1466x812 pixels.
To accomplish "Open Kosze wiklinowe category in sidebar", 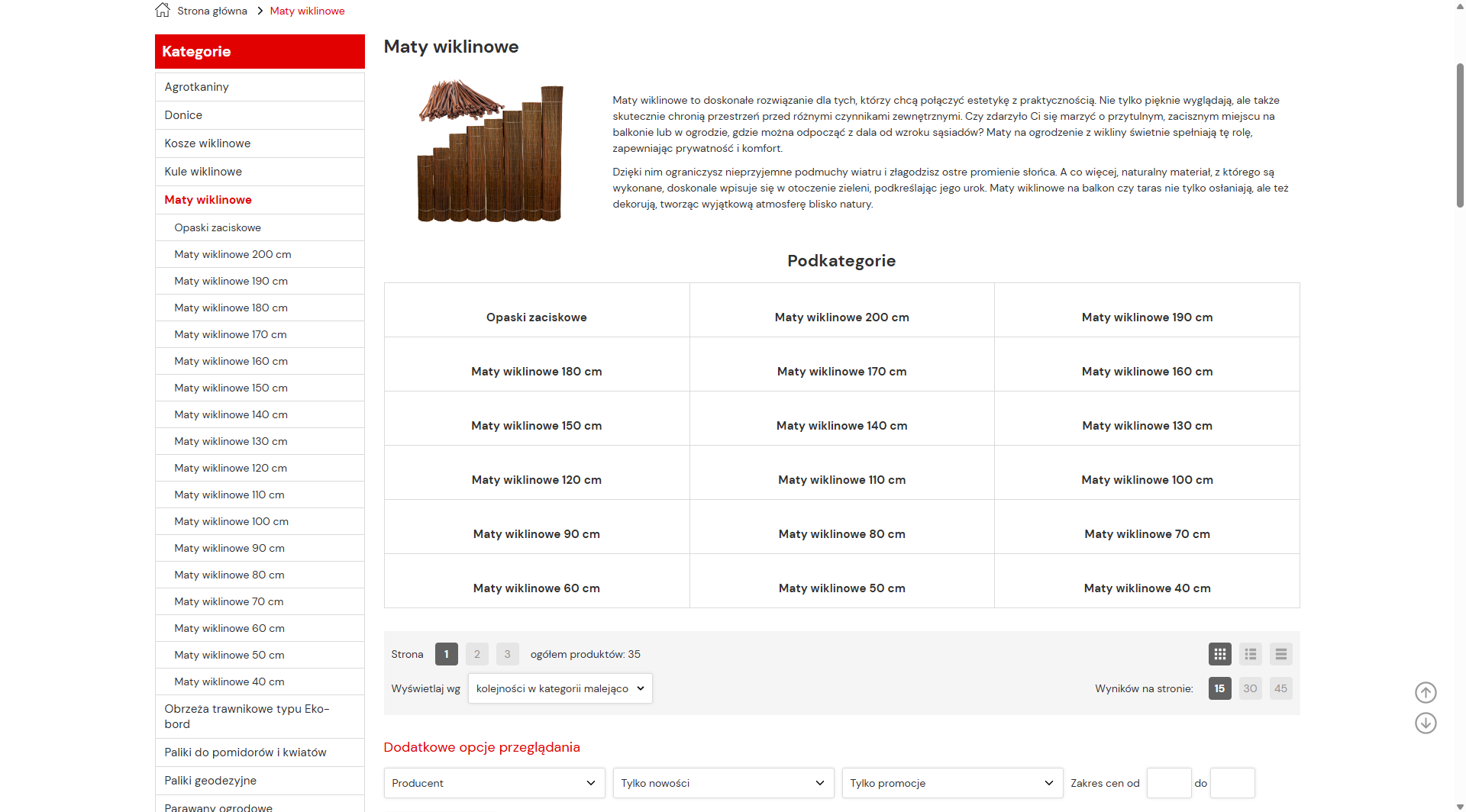I will pyautogui.click(x=208, y=143).
